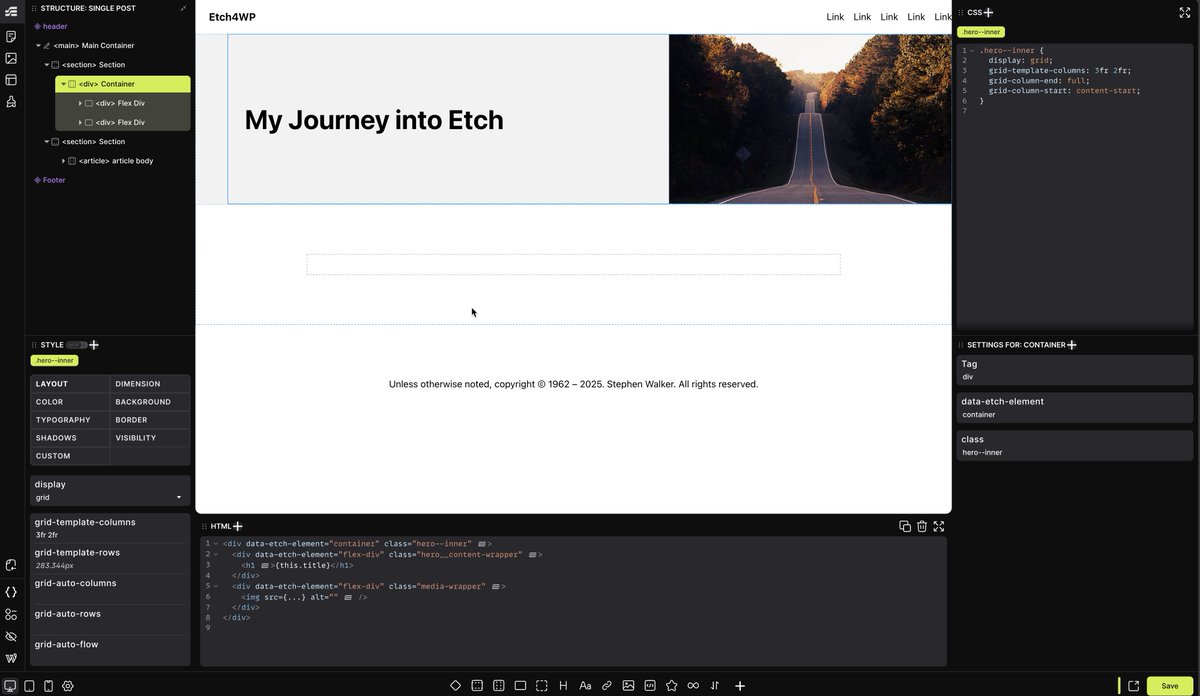The image size is (1200, 696).
Task: Collapse line 1 .hero--inner rule in CSS editor
Action: (x=972, y=50)
